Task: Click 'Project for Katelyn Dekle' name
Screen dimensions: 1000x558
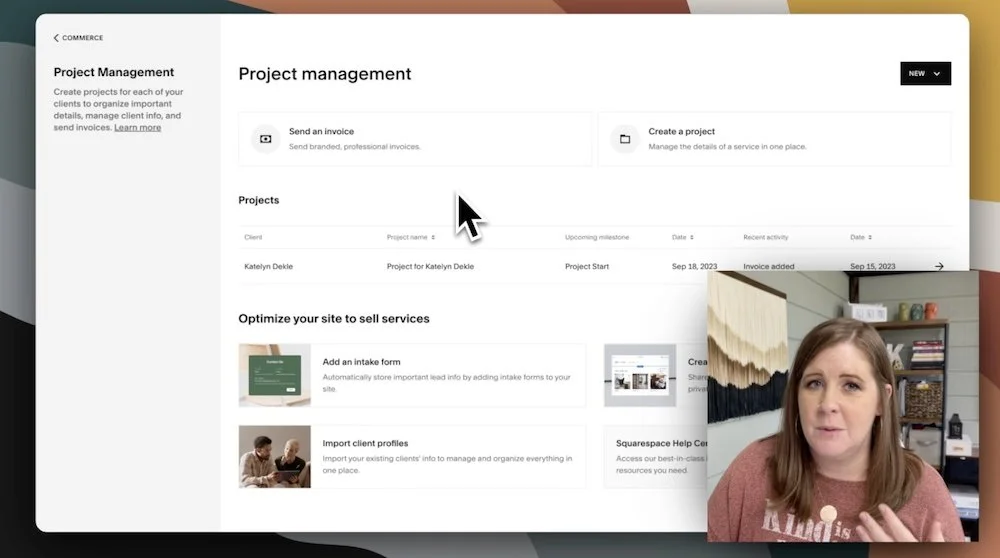Action: point(430,267)
